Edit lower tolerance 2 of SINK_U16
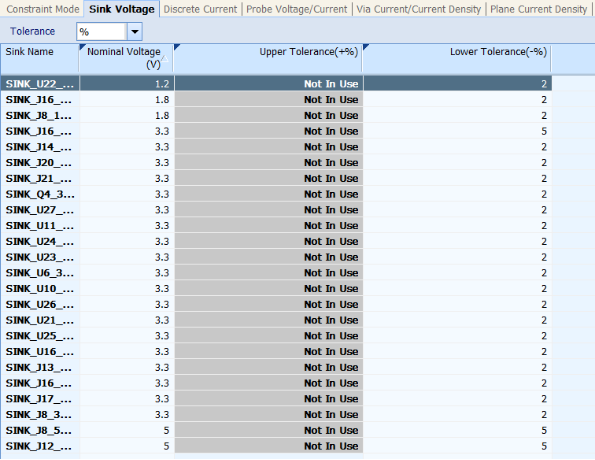Screen dimensions: 595x460 [458, 351]
